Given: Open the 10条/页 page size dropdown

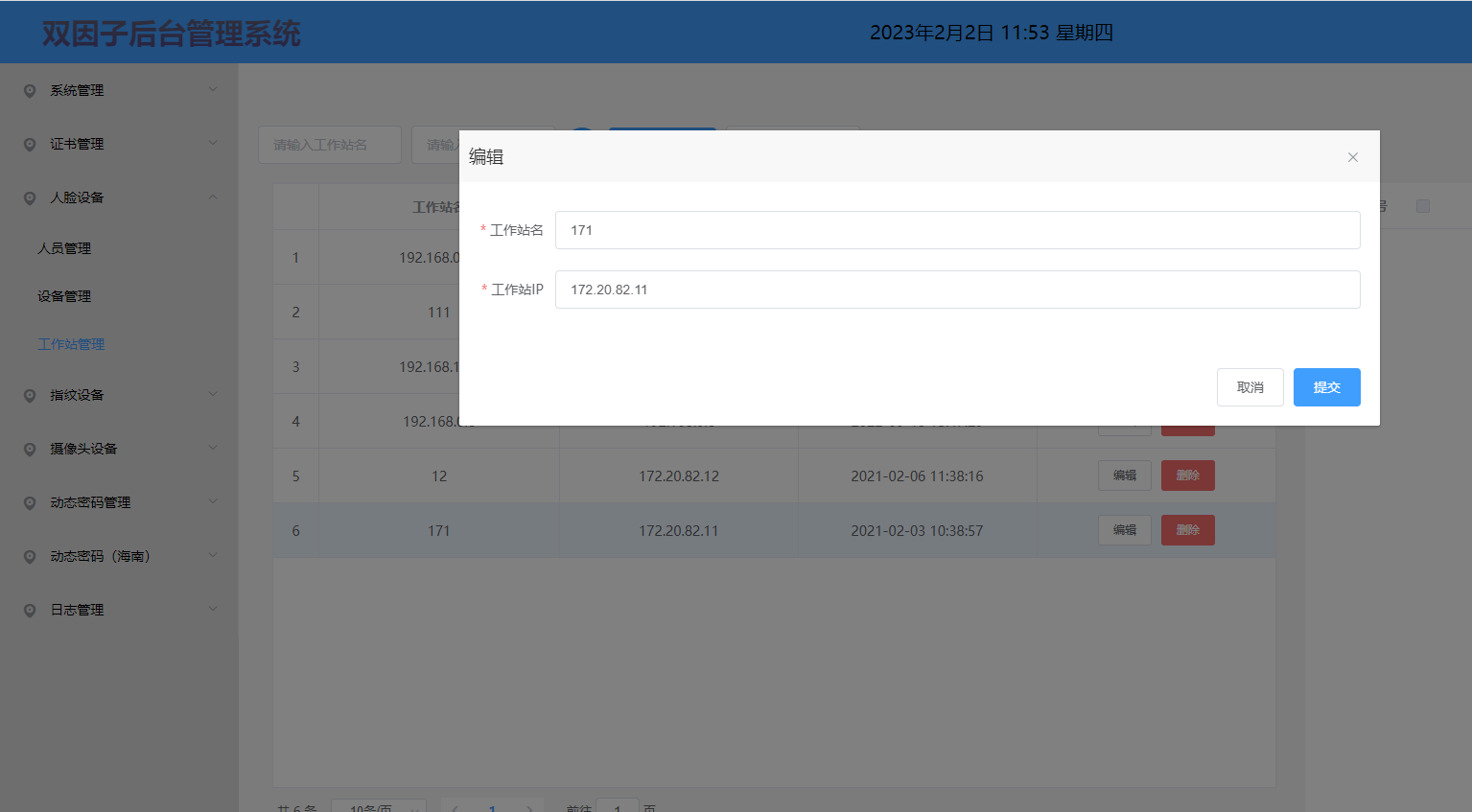Looking at the screenshot, I should (x=379, y=806).
